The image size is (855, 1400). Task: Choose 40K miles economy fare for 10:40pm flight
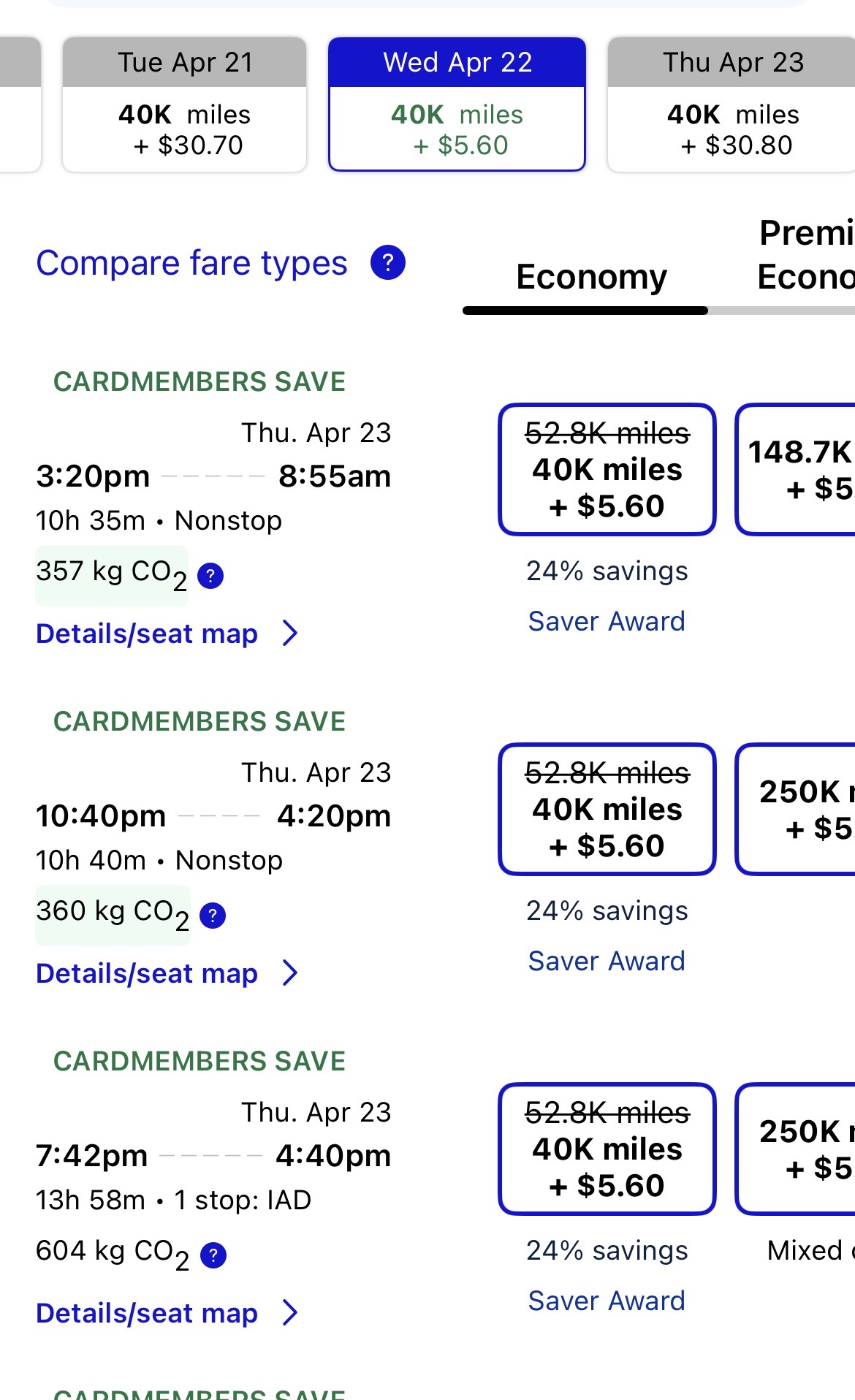(607, 810)
